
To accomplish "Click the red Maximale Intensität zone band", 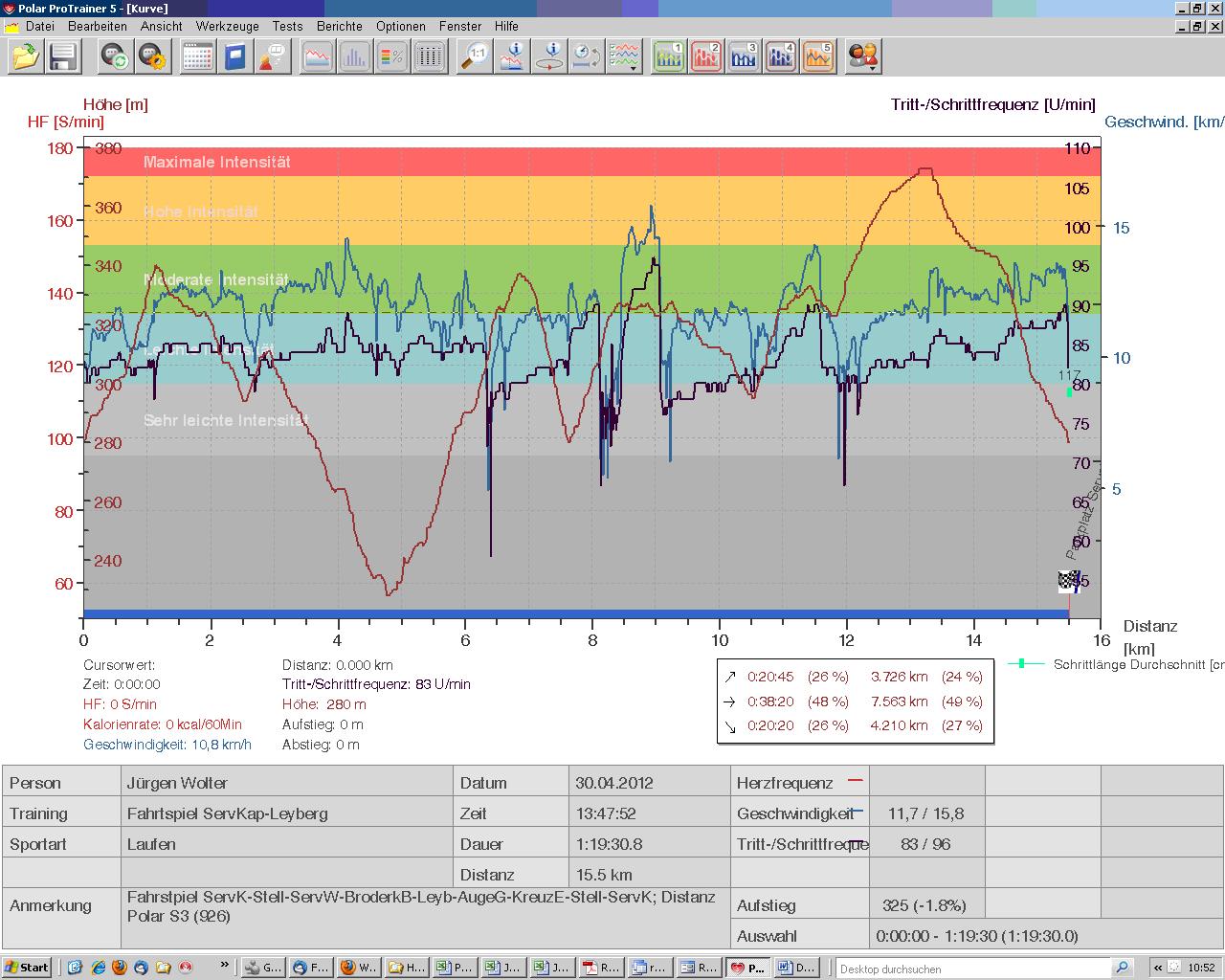I will click(591, 162).
